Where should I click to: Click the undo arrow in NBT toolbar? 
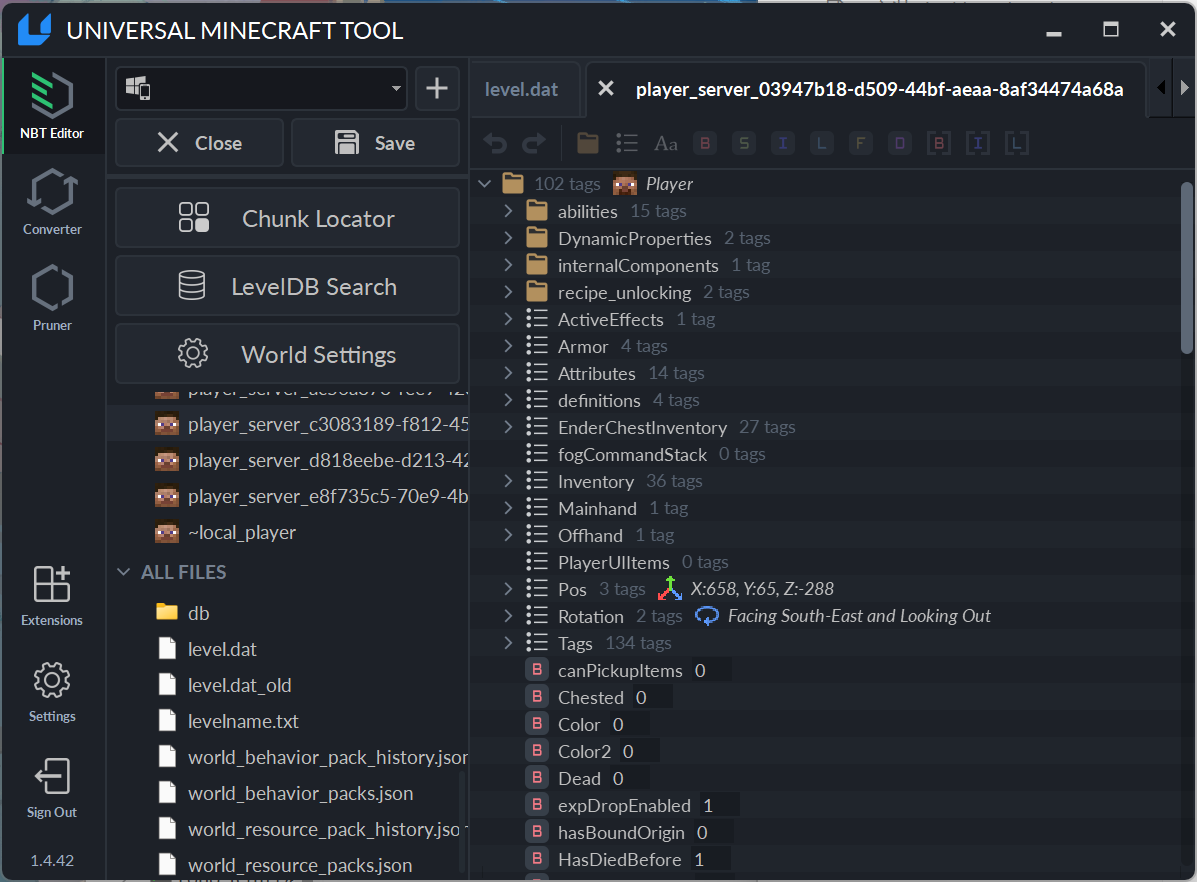tap(495, 143)
